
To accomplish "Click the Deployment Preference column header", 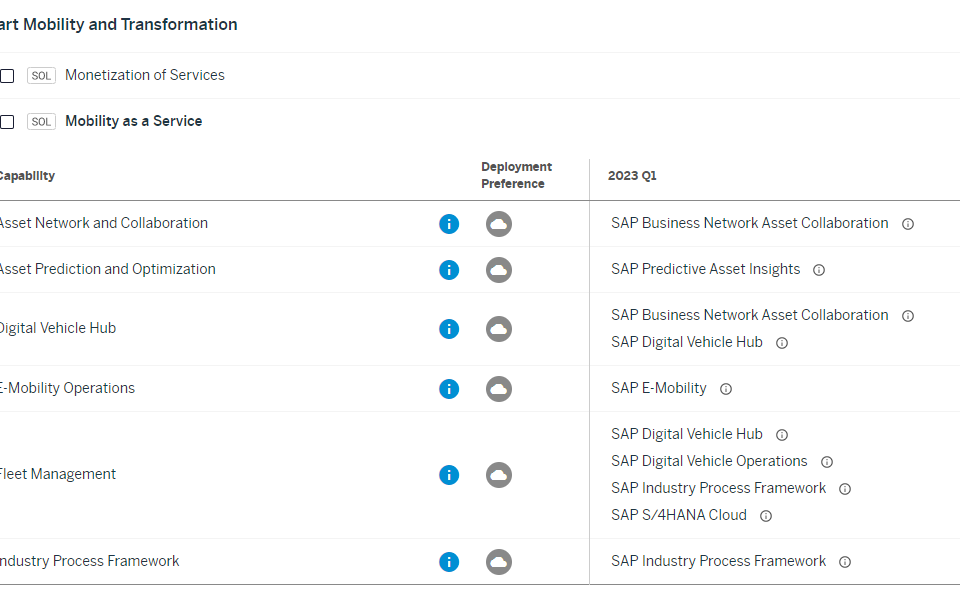I will click(x=516, y=175).
